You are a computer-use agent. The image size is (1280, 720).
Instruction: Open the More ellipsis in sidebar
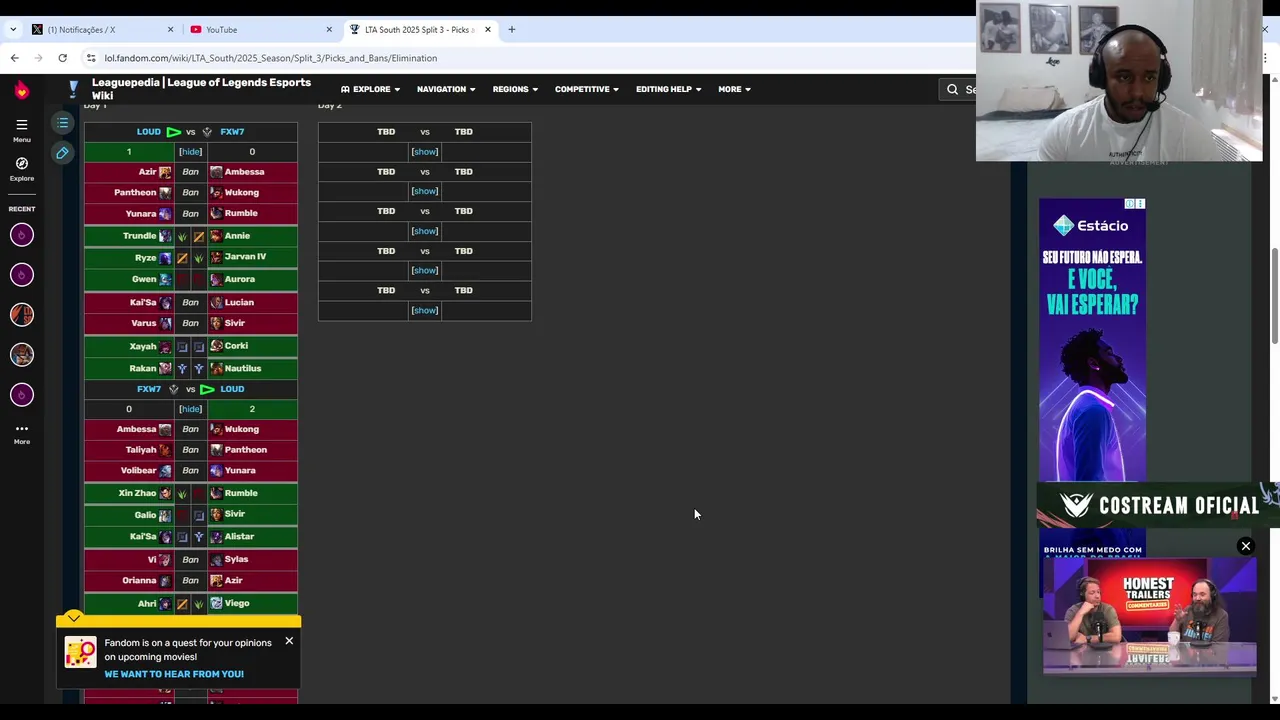21,429
